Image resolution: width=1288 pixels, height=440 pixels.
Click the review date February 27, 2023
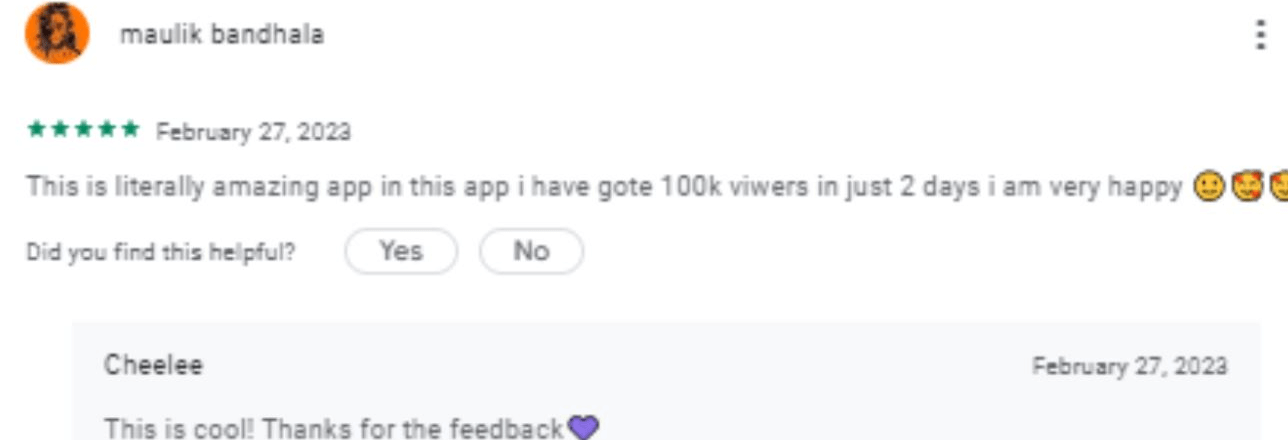(253, 131)
